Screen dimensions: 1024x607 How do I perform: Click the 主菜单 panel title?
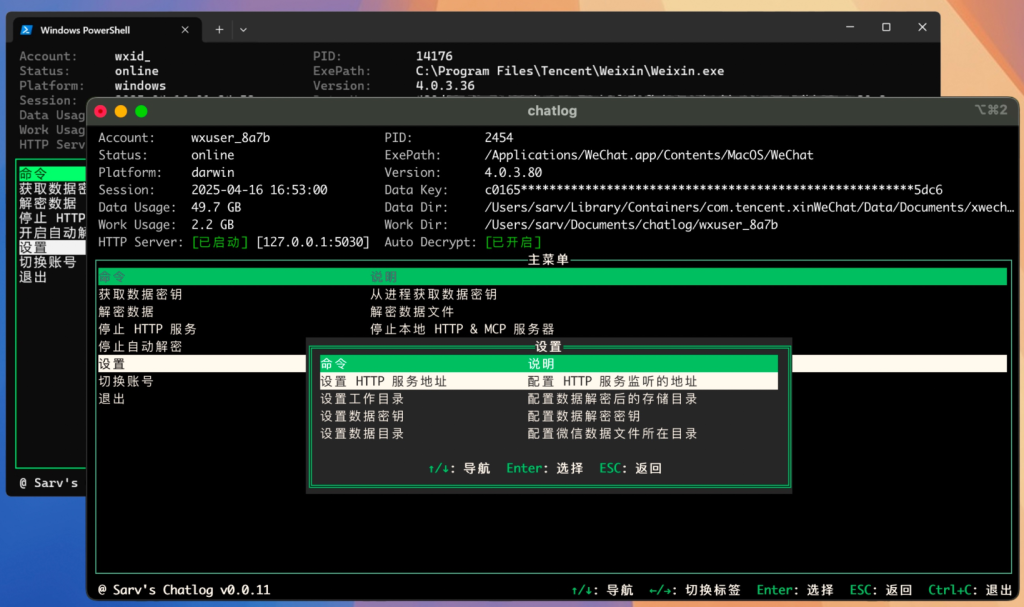(549, 260)
